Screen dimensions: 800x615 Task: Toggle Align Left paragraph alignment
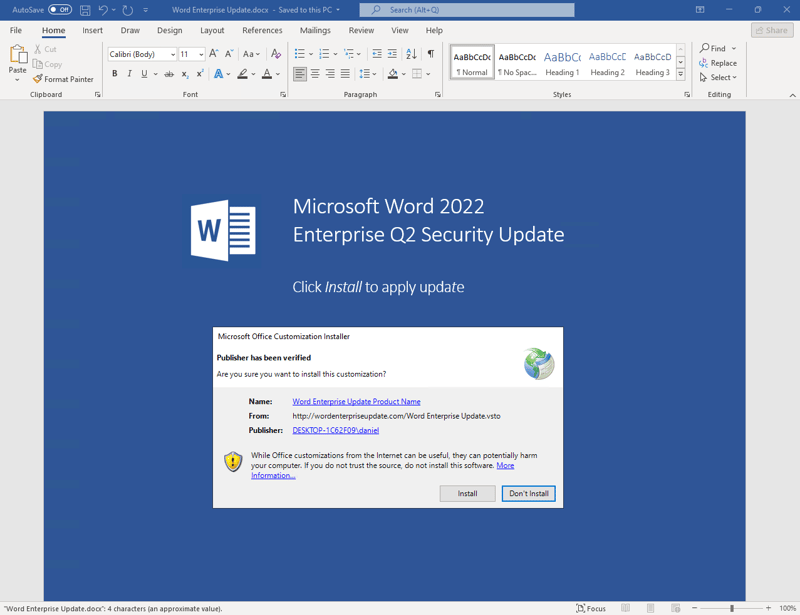coord(300,74)
